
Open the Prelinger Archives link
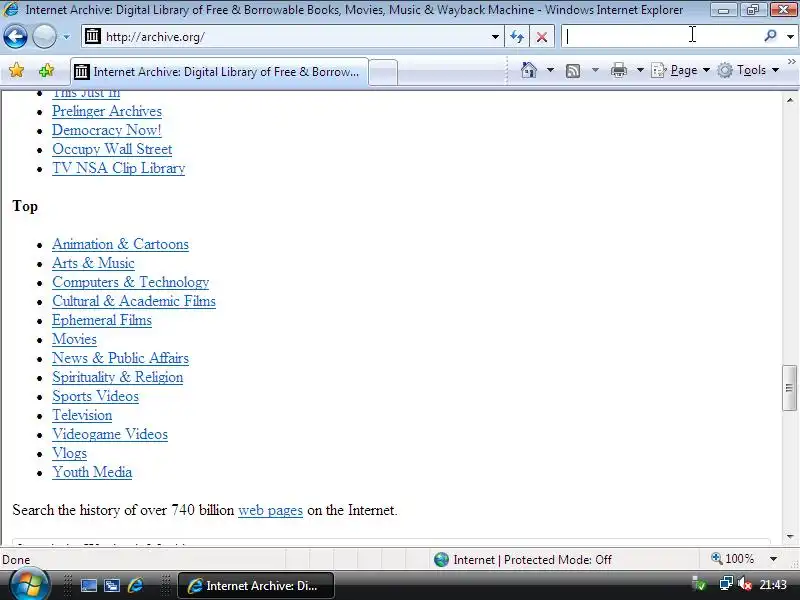click(x=107, y=111)
